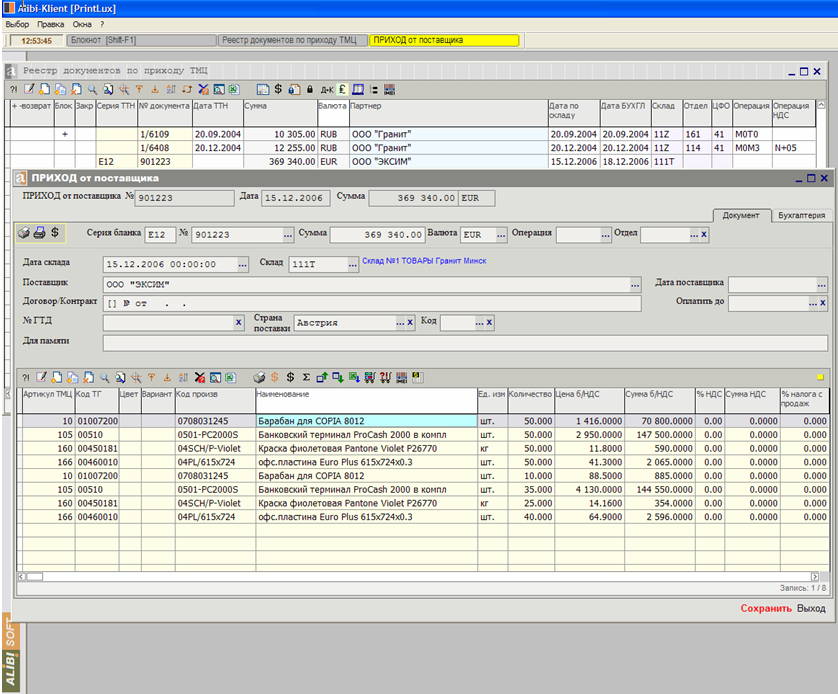Image resolution: width=838 pixels, height=694 pixels.
Task: Click print preview icon beside Серия бланка
Action: pyautogui.click(x=24, y=233)
